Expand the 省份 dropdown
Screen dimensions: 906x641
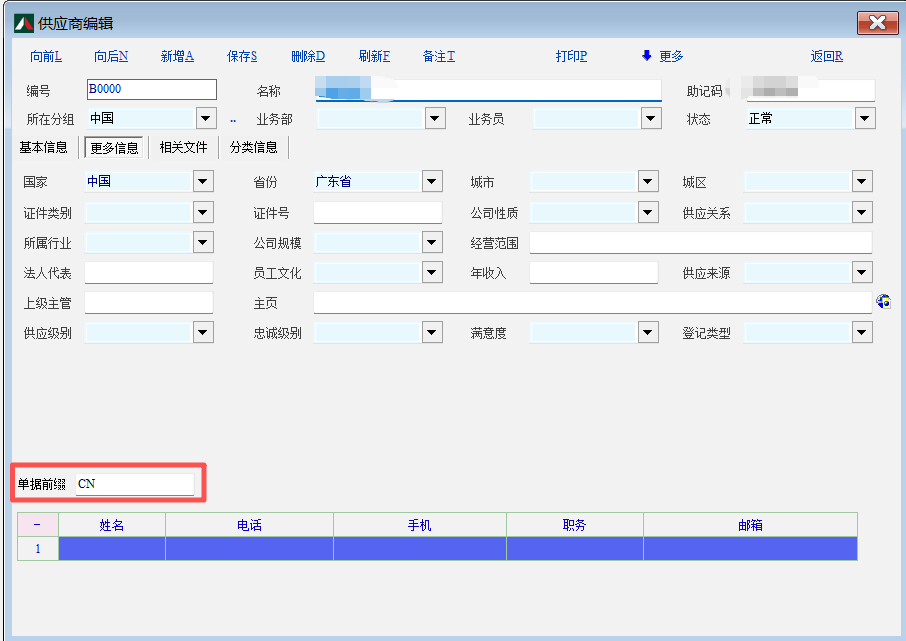click(432, 182)
